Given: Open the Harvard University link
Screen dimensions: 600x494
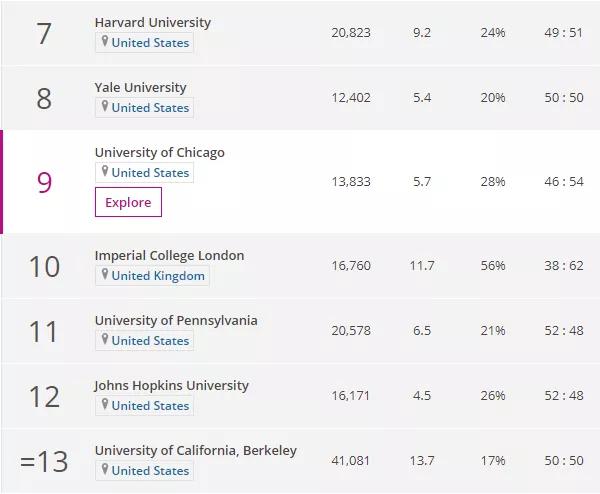Looking at the screenshot, I should click(153, 23).
